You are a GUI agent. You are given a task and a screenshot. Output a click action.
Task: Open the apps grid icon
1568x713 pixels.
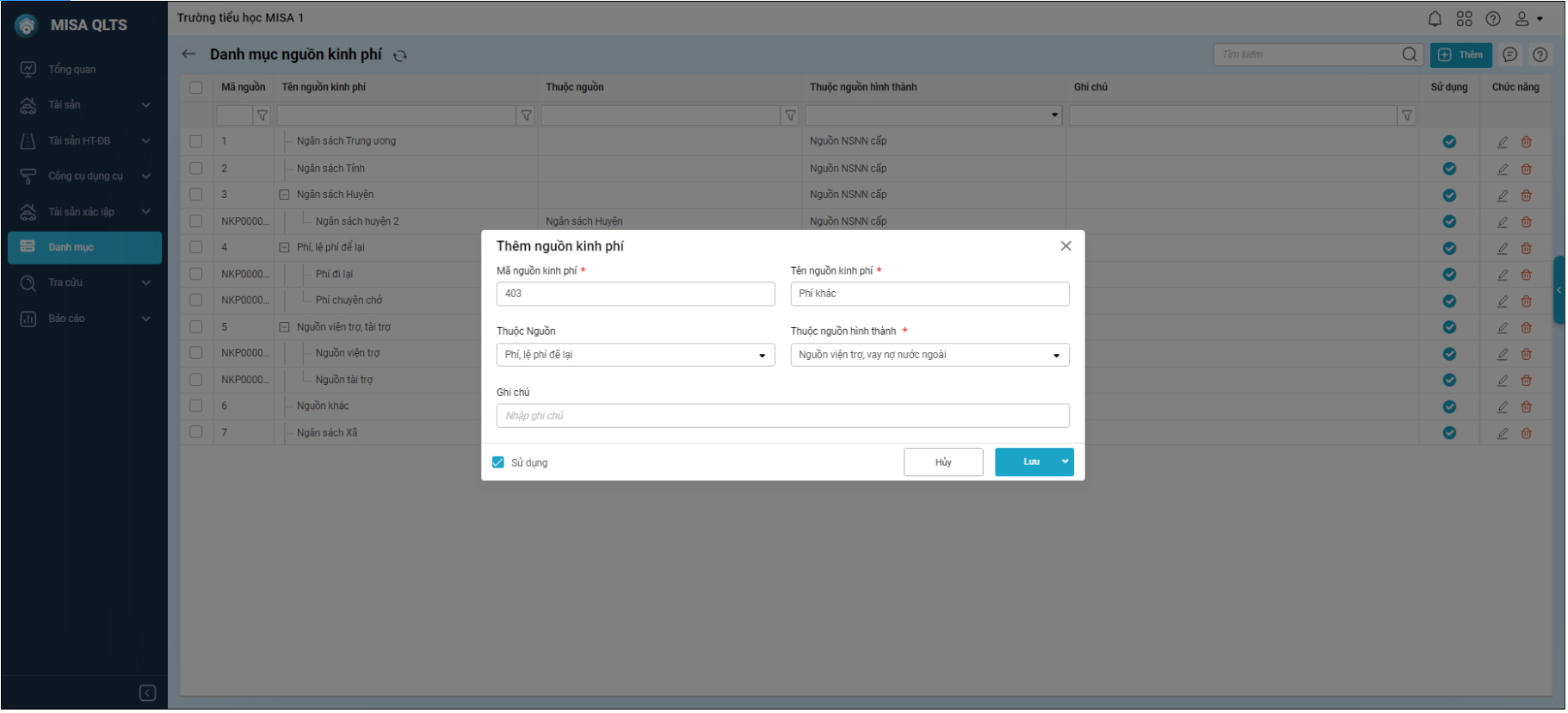1464,18
